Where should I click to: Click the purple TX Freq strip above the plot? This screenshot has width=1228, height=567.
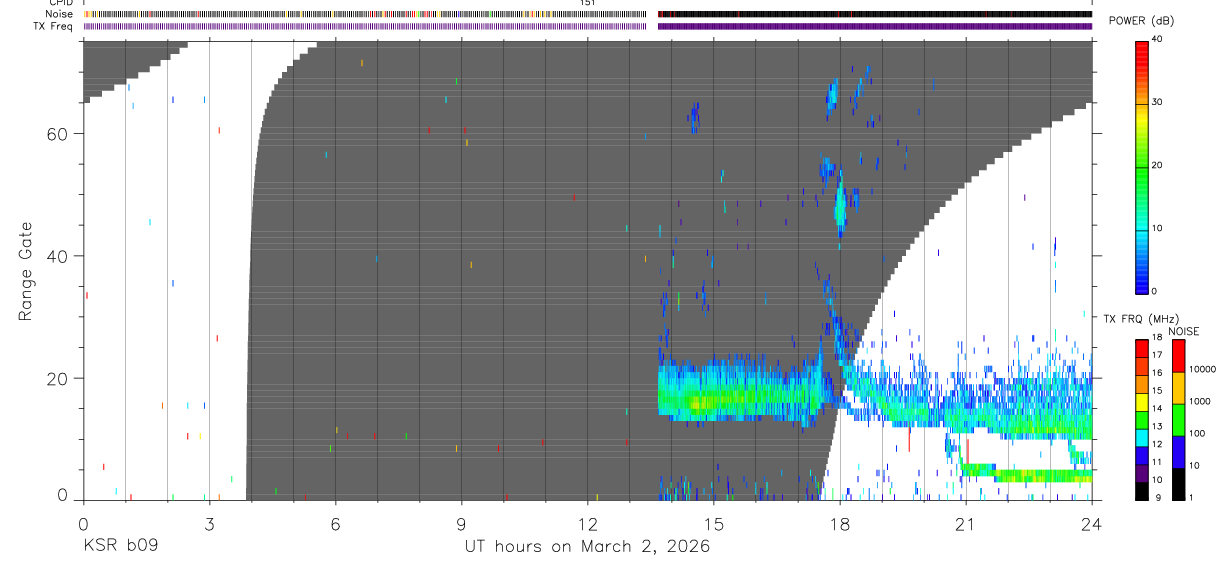[588, 26]
